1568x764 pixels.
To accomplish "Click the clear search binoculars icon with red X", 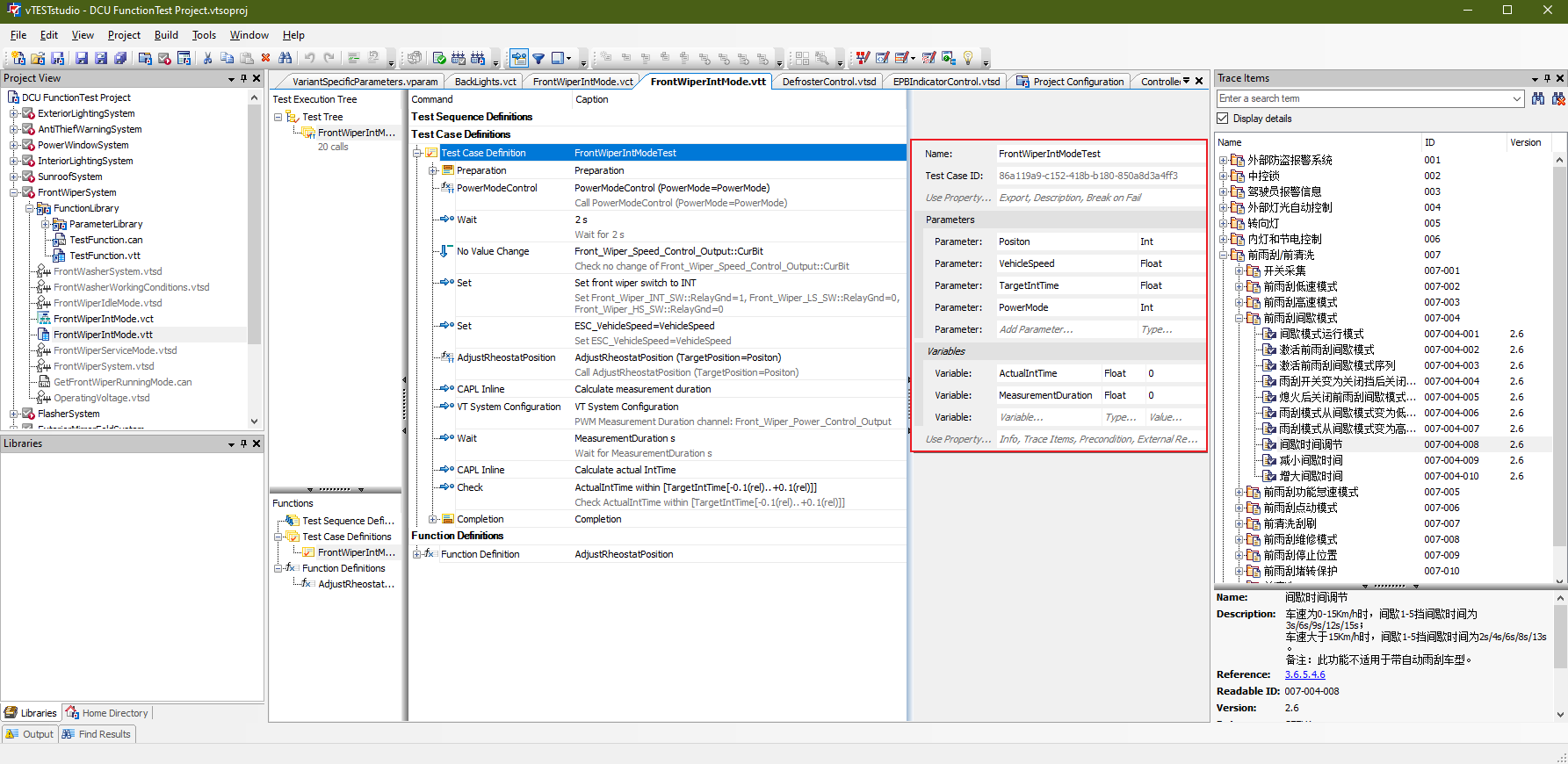I will (1558, 98).
